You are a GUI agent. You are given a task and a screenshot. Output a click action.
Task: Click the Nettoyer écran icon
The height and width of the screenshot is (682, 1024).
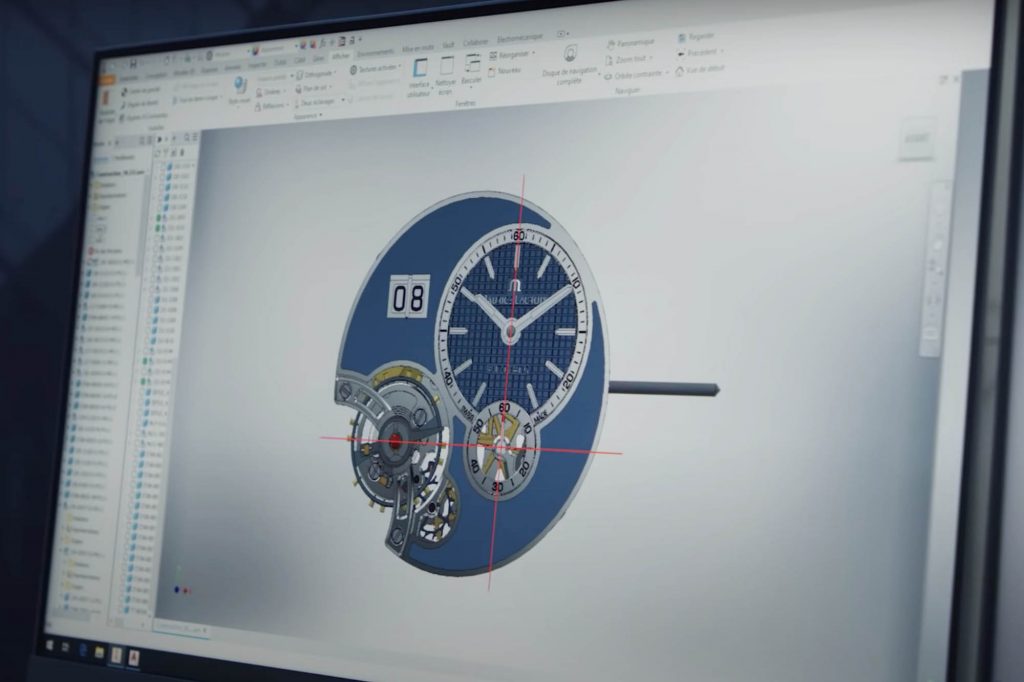[446, 75]
